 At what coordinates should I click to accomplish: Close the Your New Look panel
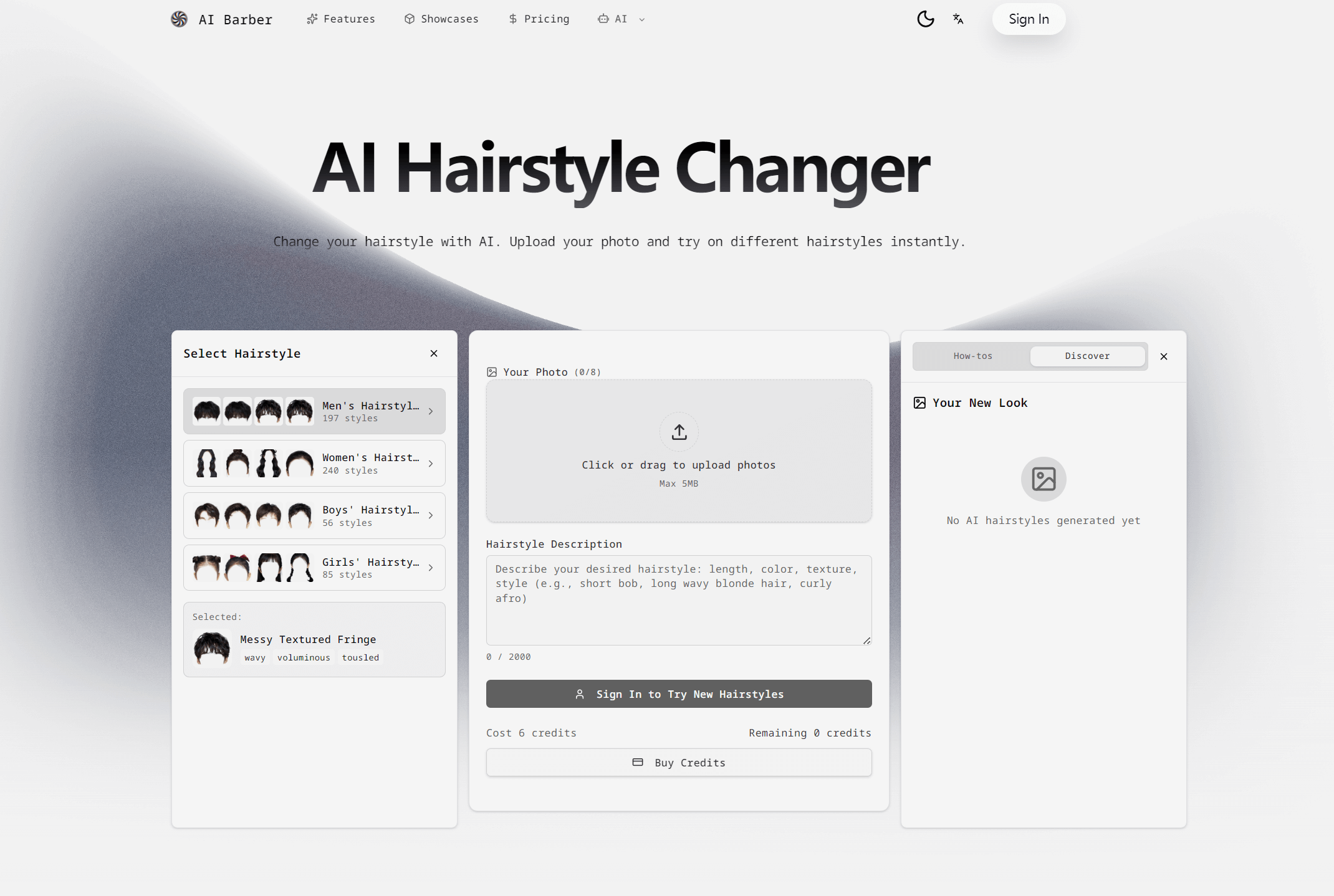pos(1164,356)
